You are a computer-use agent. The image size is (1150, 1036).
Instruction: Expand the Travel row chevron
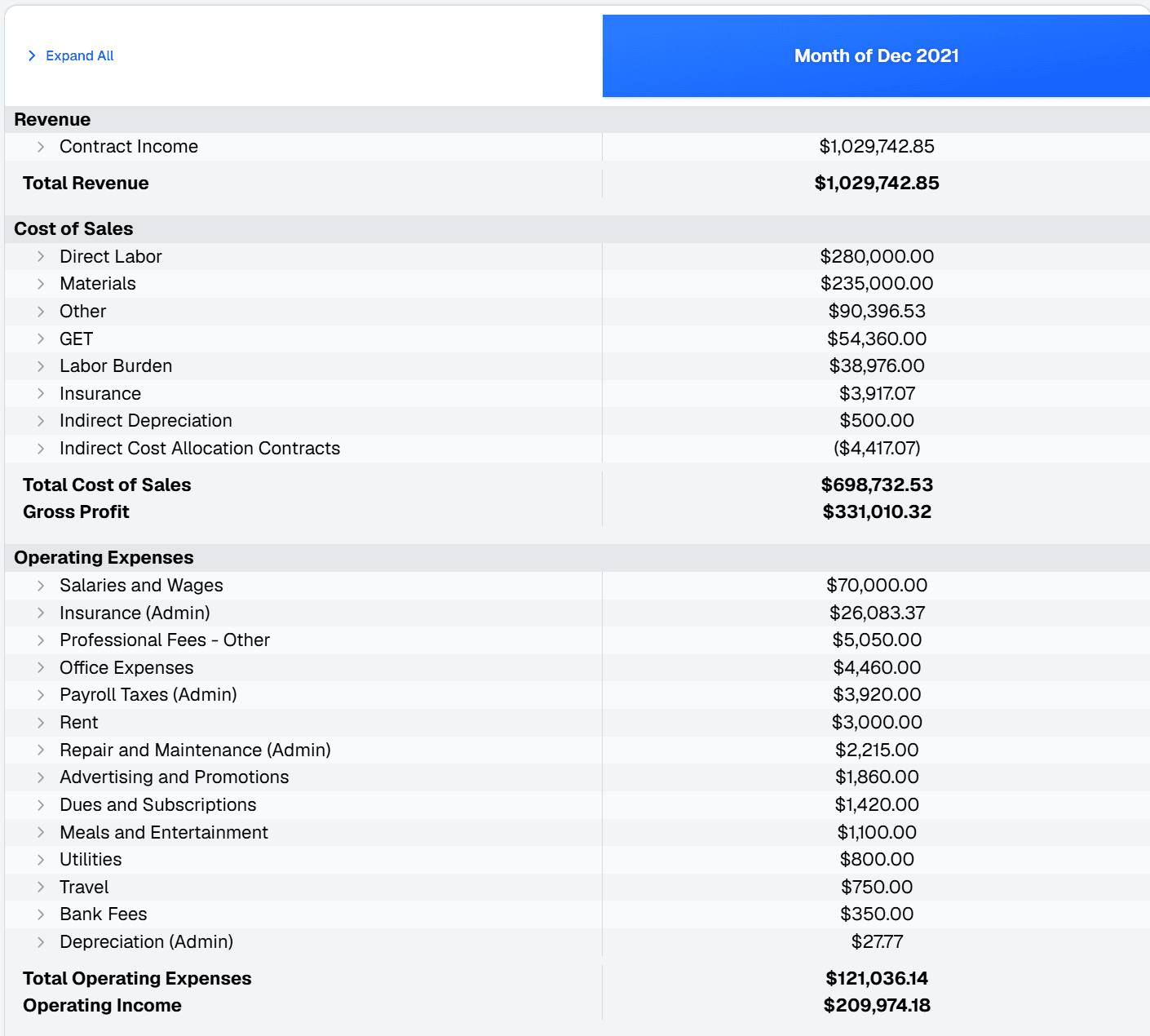41,887
